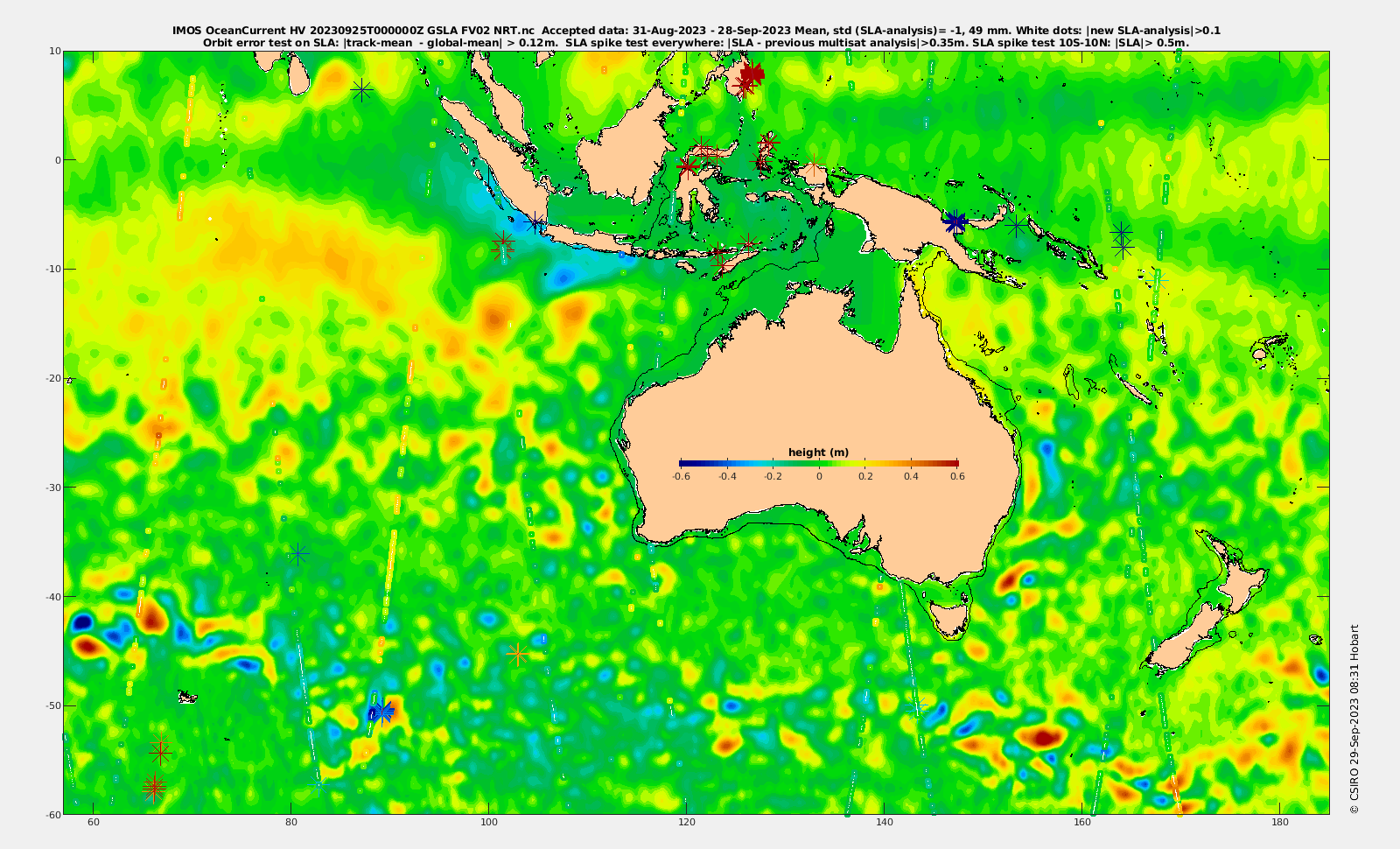Click the longitude 180 tick label
Image resolution: width=1400 pixels, height=849 pixels.
pyautogui.click(x=1280, y=822)
